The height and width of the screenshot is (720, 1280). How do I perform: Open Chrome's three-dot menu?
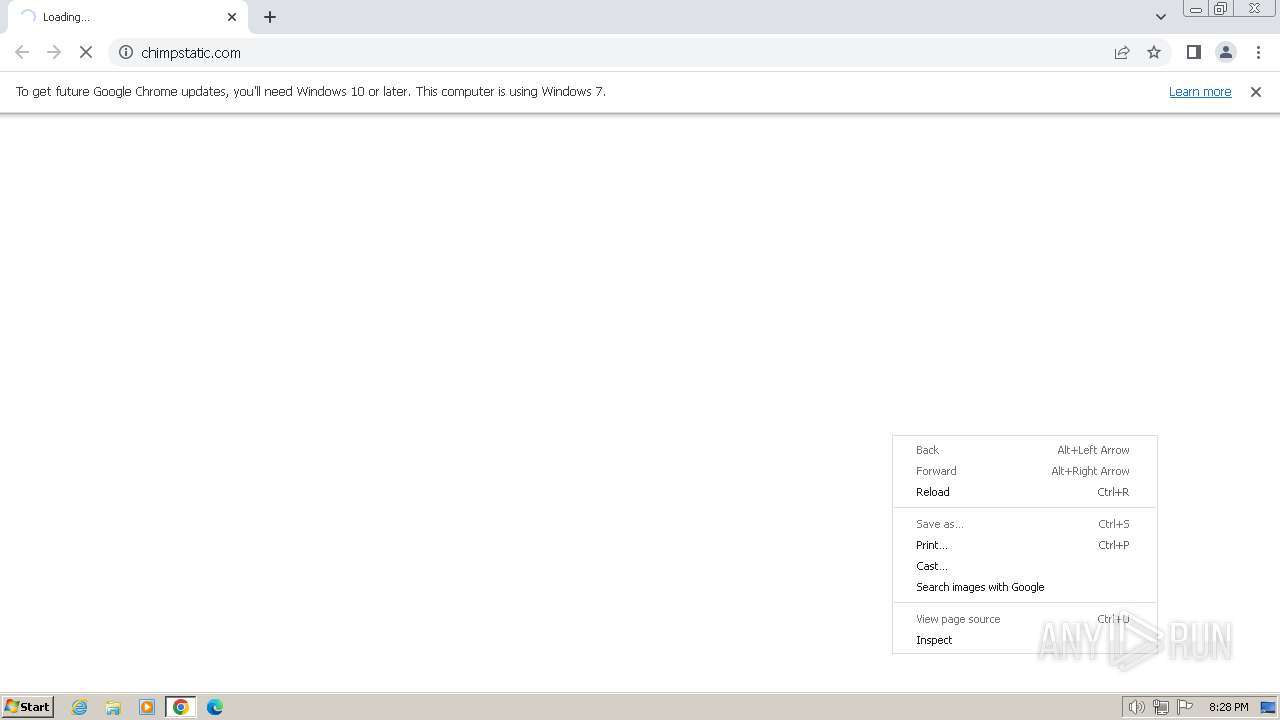[1258, 52]
